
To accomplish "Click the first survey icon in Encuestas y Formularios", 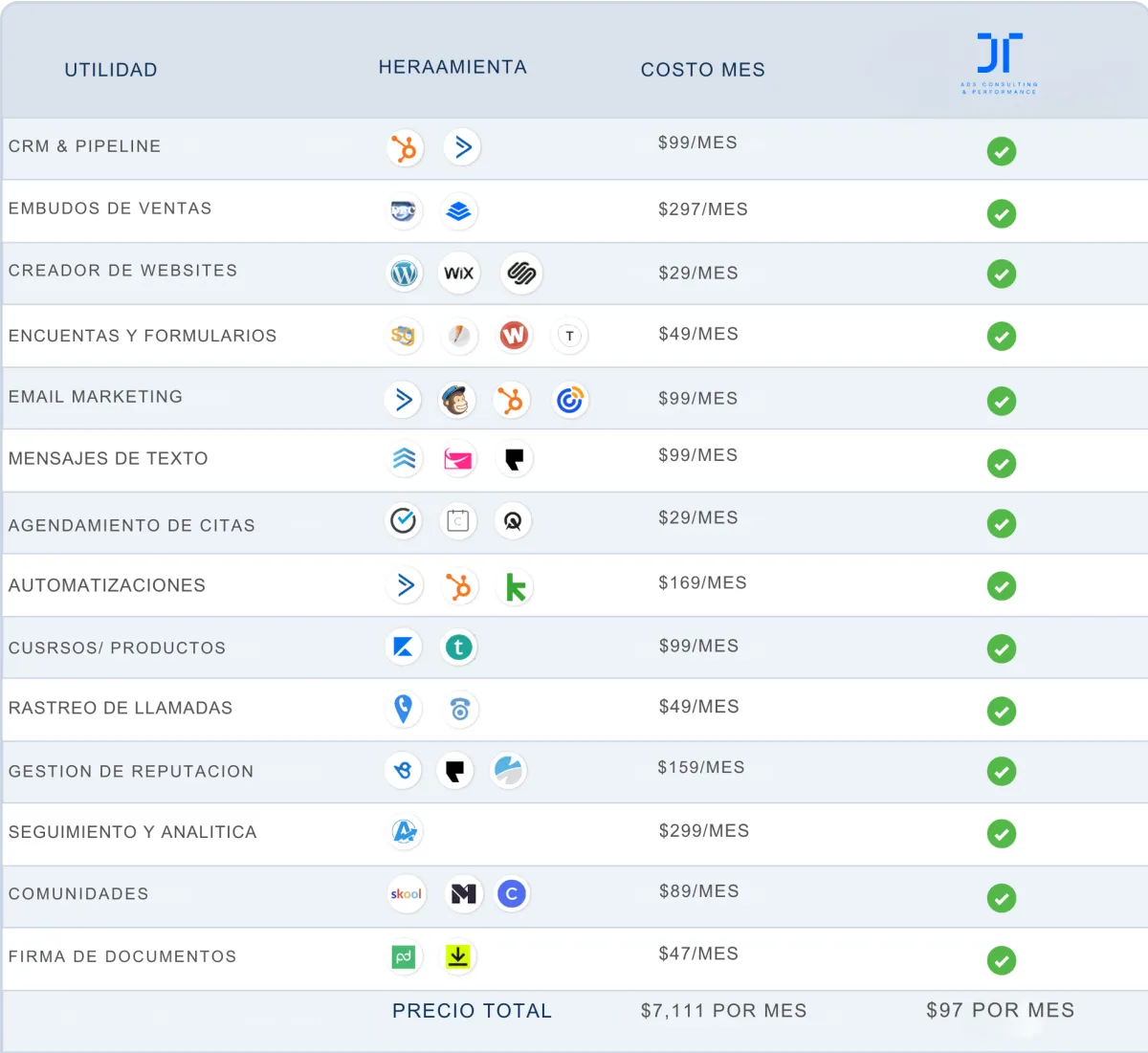I will pos(404,335).
